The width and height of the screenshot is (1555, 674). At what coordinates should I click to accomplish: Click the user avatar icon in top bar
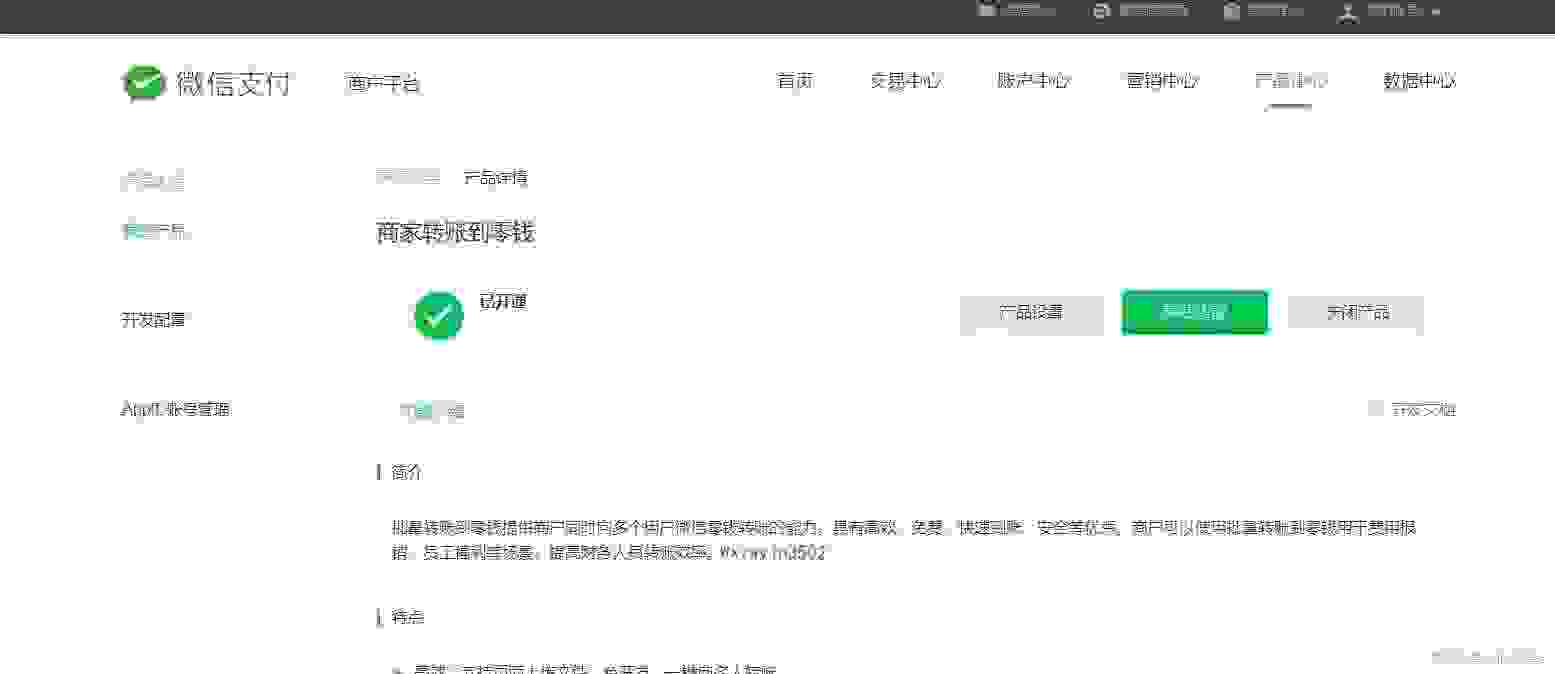point(1349,12)
